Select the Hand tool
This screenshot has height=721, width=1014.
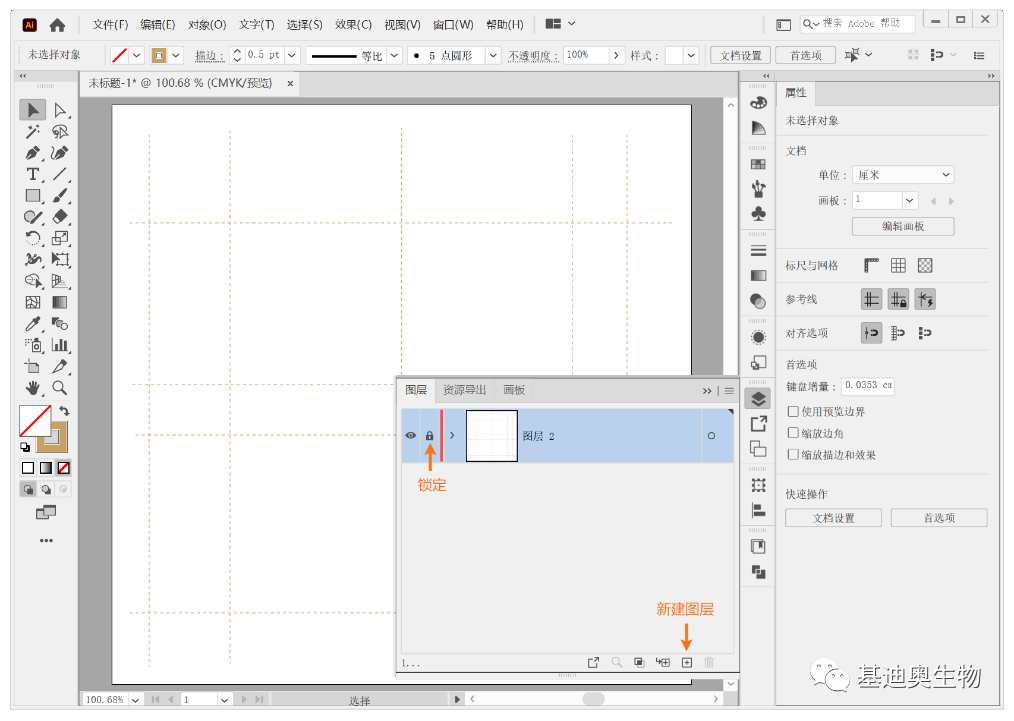32,388
